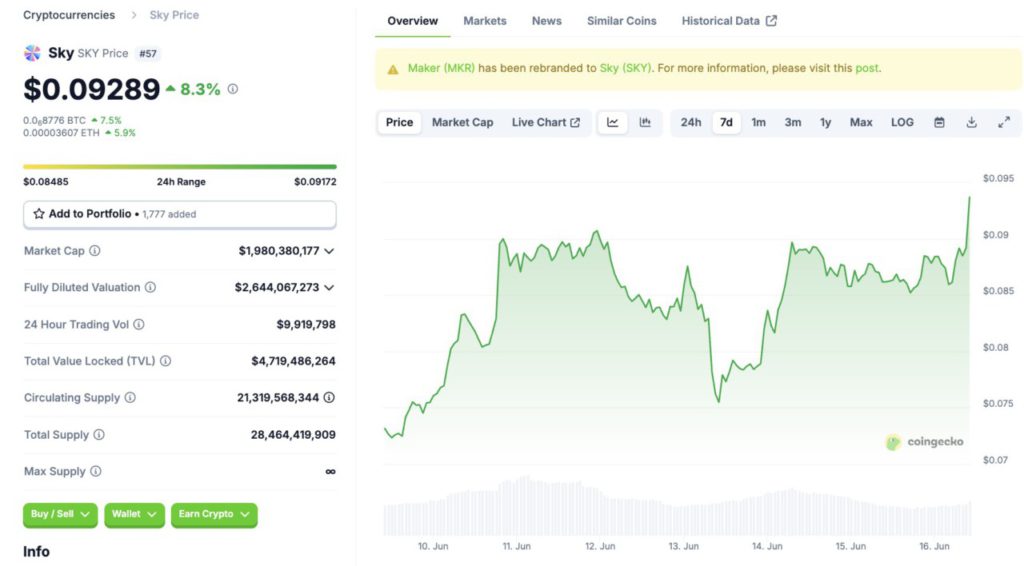Open the Fully Diluted Valuation info icon
Viewport: 1024px width, 566px height.
(150, 287)
